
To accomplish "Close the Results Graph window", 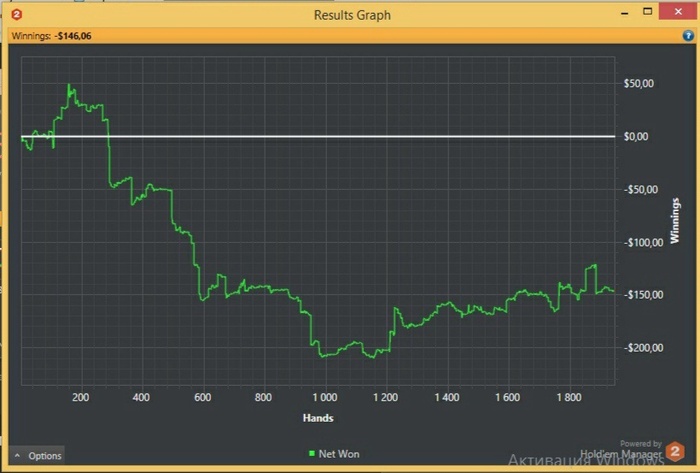I will click(x=678, y=12).
